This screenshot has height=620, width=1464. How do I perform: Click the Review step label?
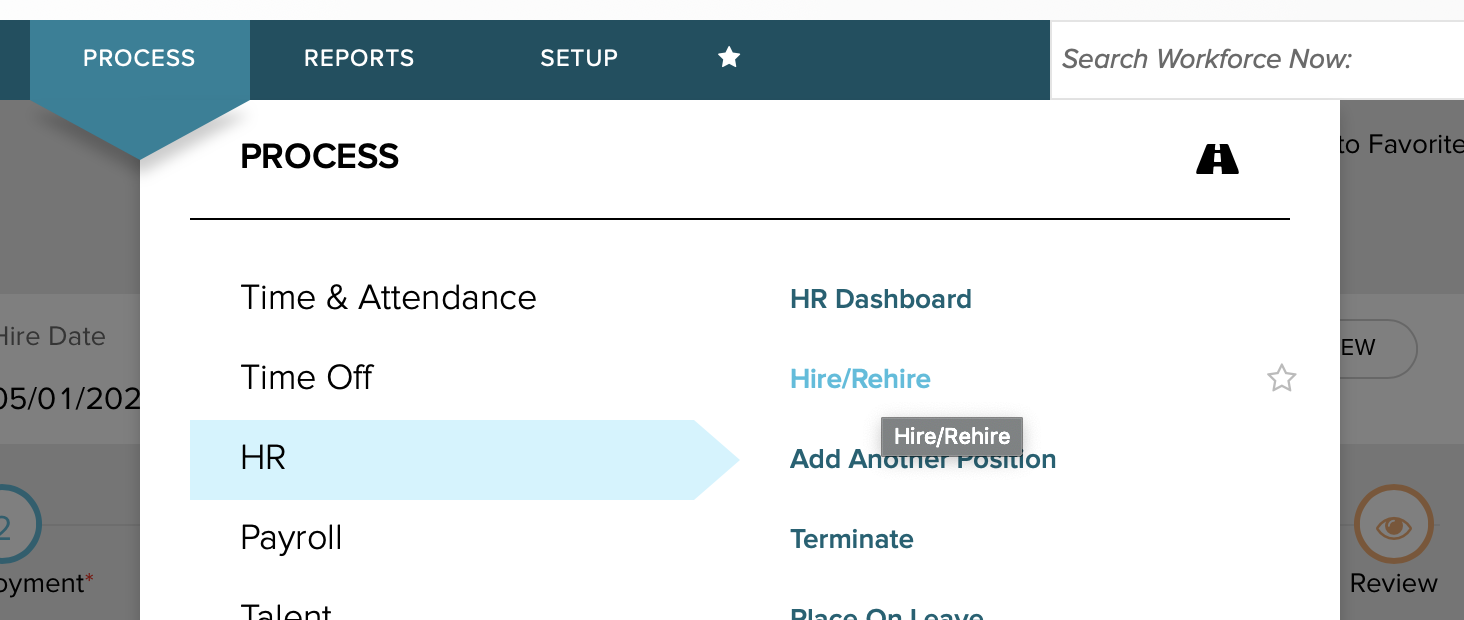(1393, 584)
